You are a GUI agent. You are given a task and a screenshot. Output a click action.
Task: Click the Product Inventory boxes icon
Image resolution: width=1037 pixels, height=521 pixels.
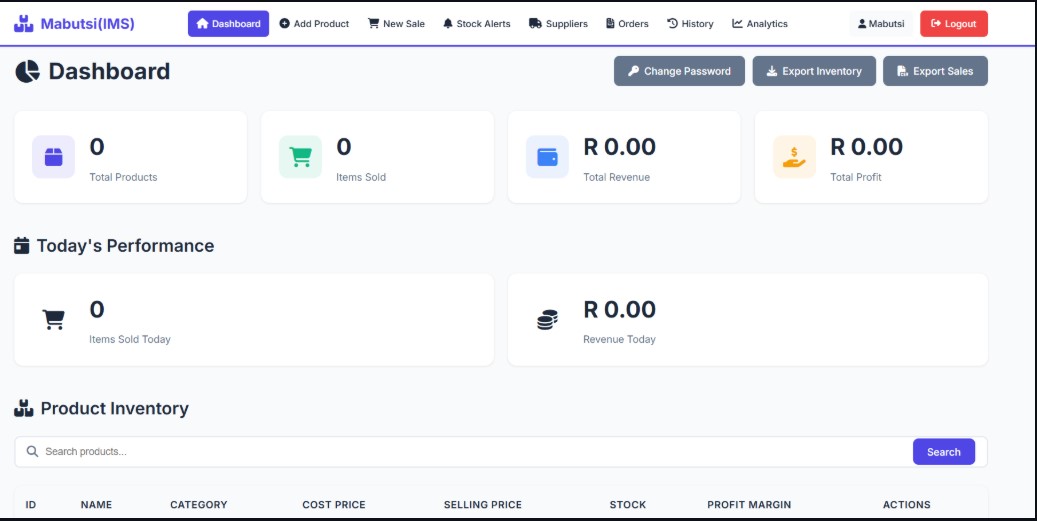pos(24,409)
